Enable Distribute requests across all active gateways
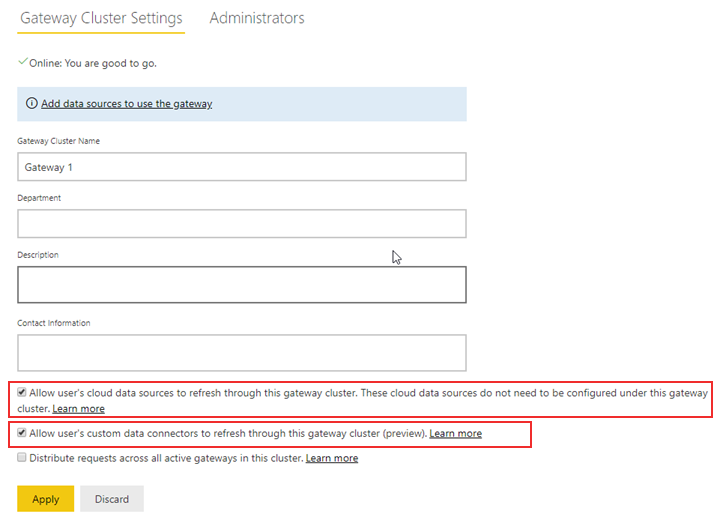The height and width of the screenshot is (520, 720). 22,458
